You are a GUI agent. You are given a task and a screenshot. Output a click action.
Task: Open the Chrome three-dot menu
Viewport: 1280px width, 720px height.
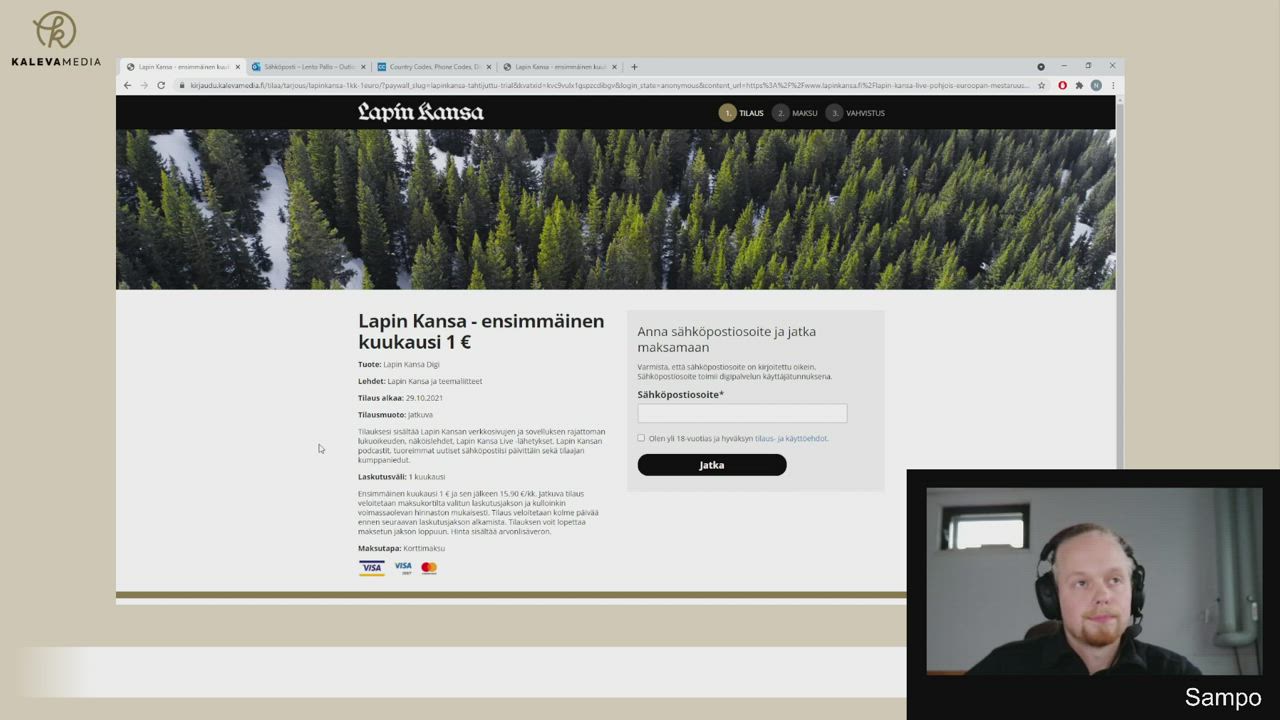click(x=1113, y=85)
